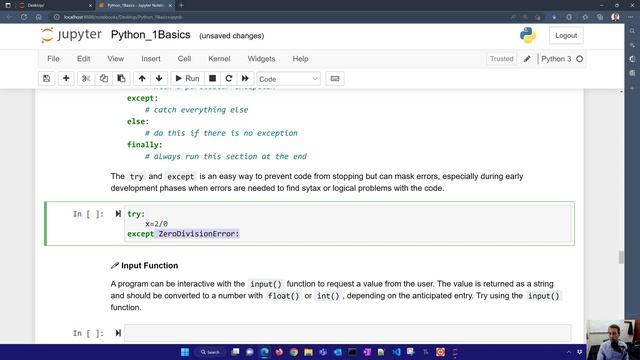The height and width of the screenshot is (360, 640).
Task: Open the browser favorites star icon
Action: [585, 17]
